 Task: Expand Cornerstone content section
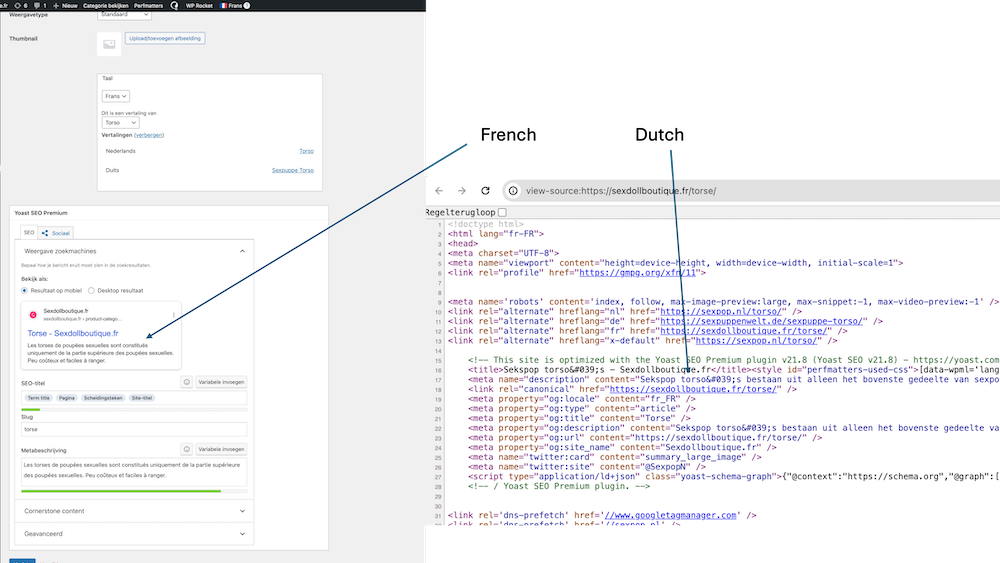click(x=134, y=511)
